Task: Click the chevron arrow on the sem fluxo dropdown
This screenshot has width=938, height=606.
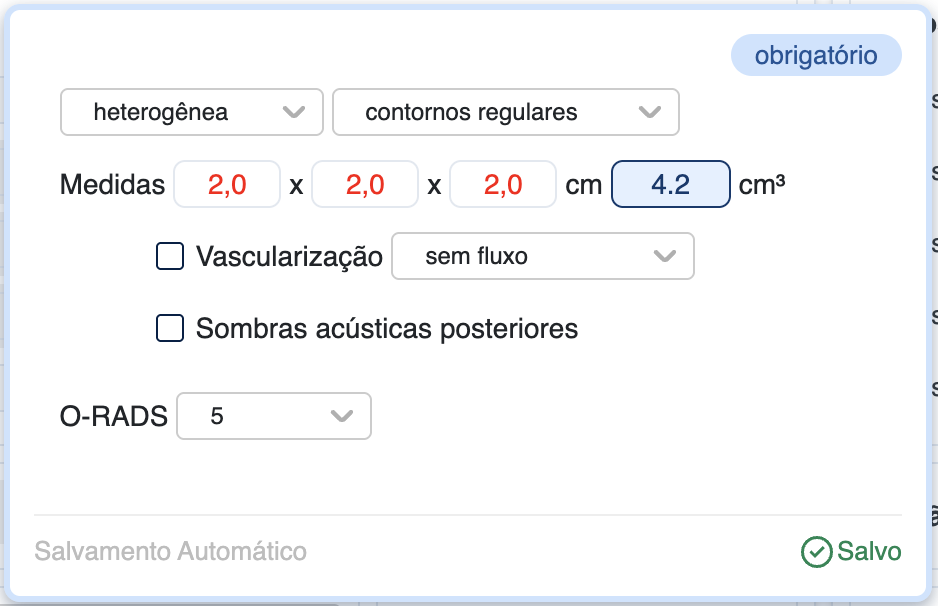Action: click(664, 257)
